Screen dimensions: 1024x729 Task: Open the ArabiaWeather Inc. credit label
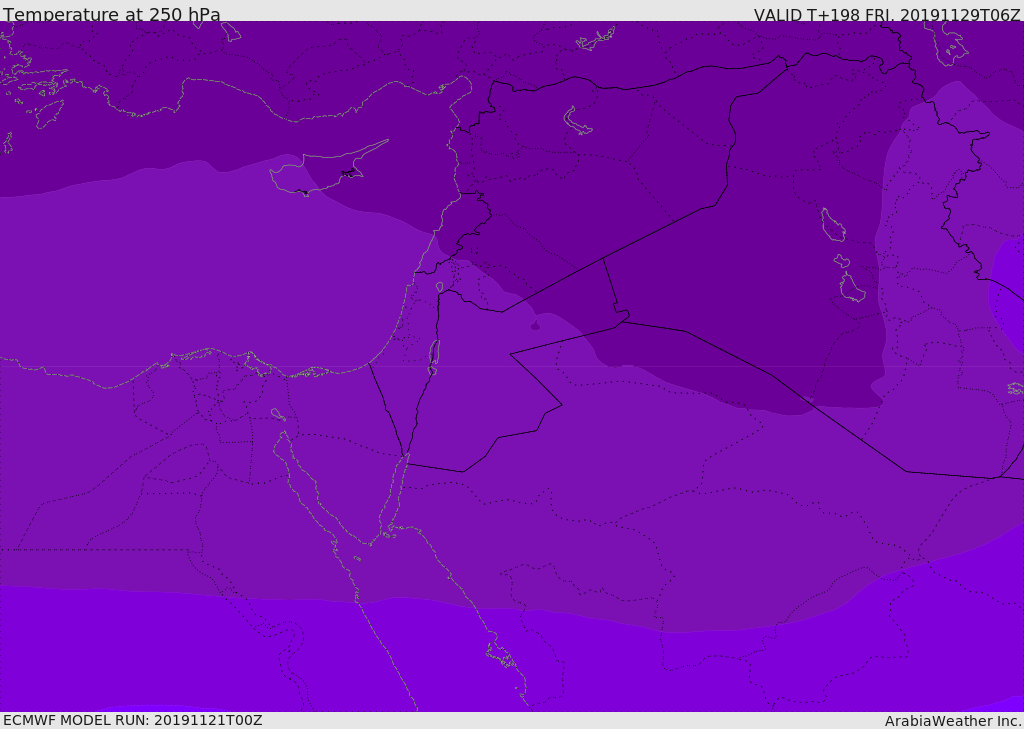pos(952,721)
